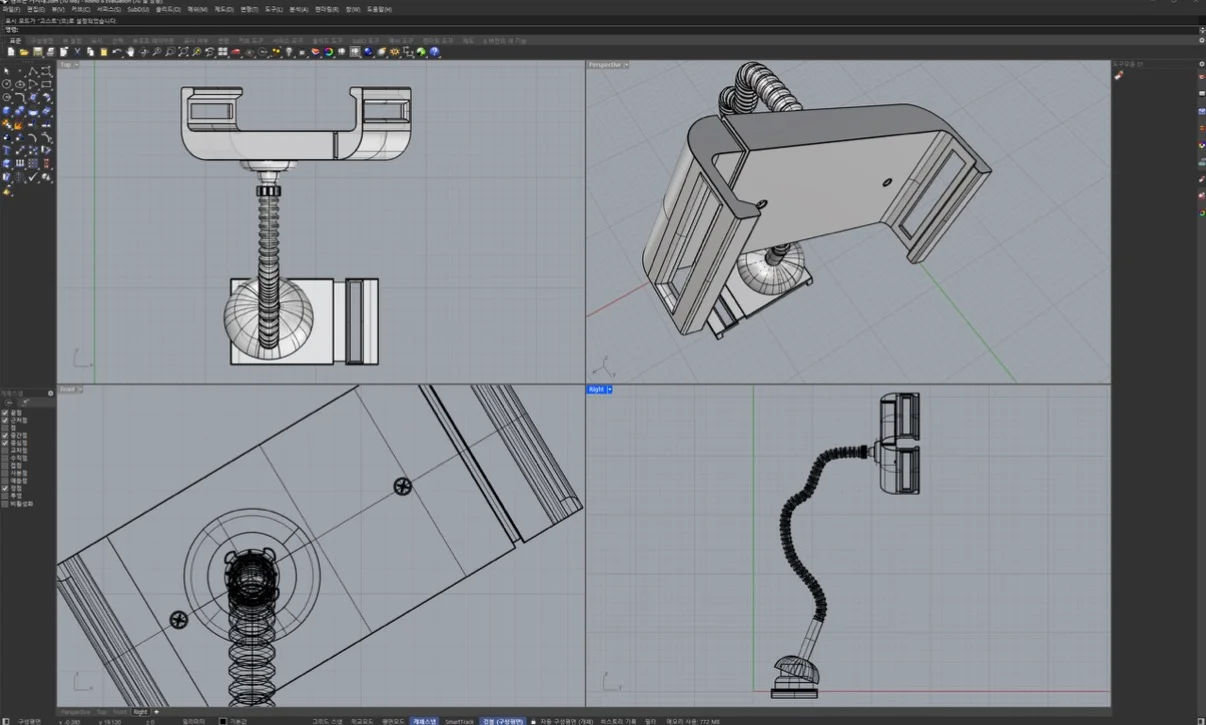1206x725 pixels.
Task: Select the Pan hand tool
Action: click(130, 52)
